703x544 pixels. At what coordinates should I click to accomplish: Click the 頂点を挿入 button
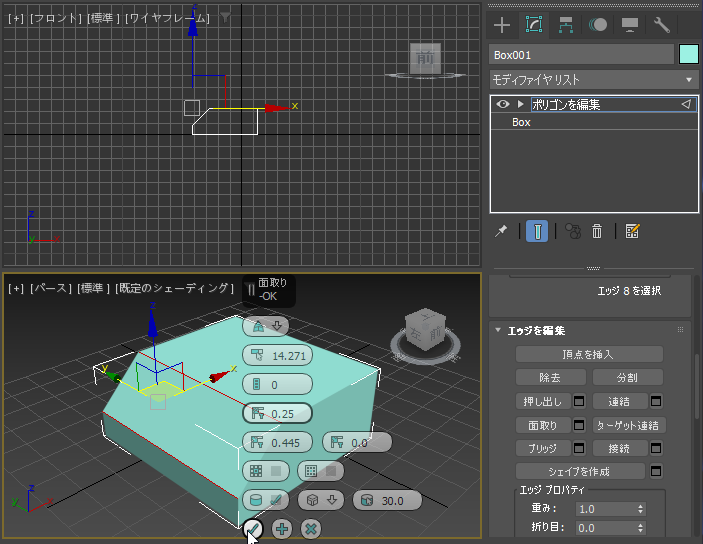tap(589, 354)
